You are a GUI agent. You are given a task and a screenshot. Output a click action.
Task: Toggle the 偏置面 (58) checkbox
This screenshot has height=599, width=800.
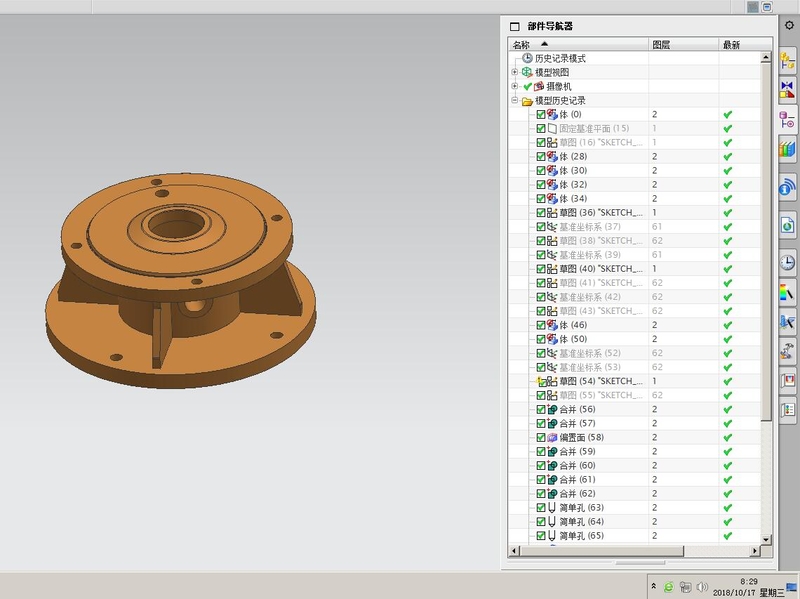tap(541, 437)
